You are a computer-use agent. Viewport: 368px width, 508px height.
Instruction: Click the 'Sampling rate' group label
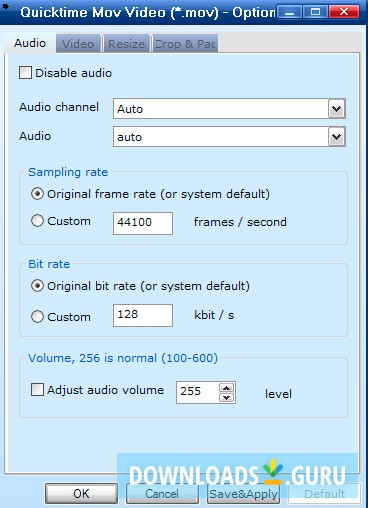pyautogui.click(x=68, y=172)
